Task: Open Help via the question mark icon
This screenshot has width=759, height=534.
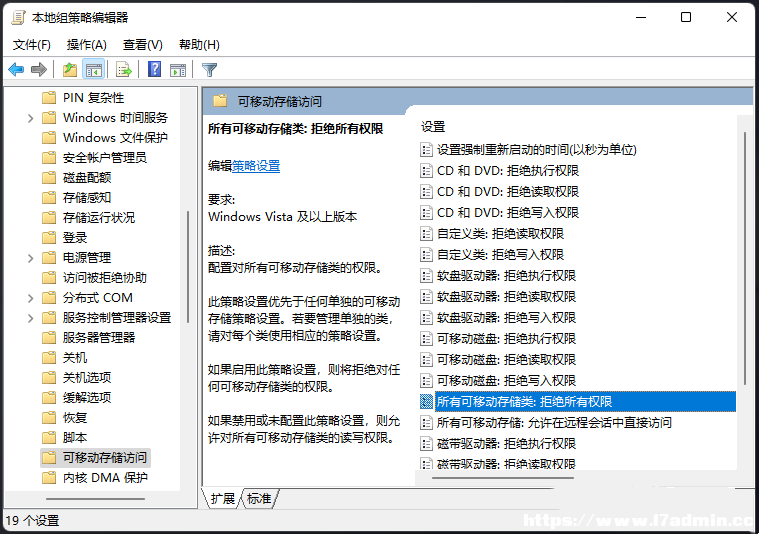Action: [154, 70]
